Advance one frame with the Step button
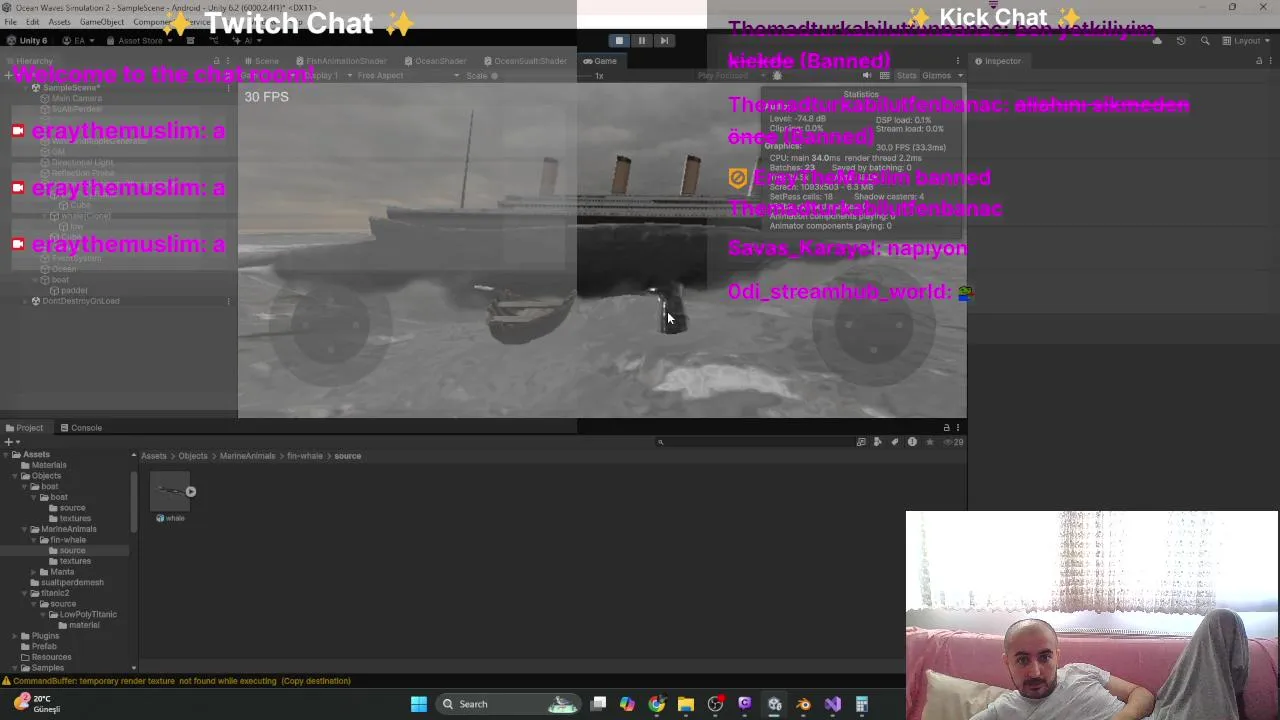The height and width of the screenshot is (720, 1280). (664, 41)
